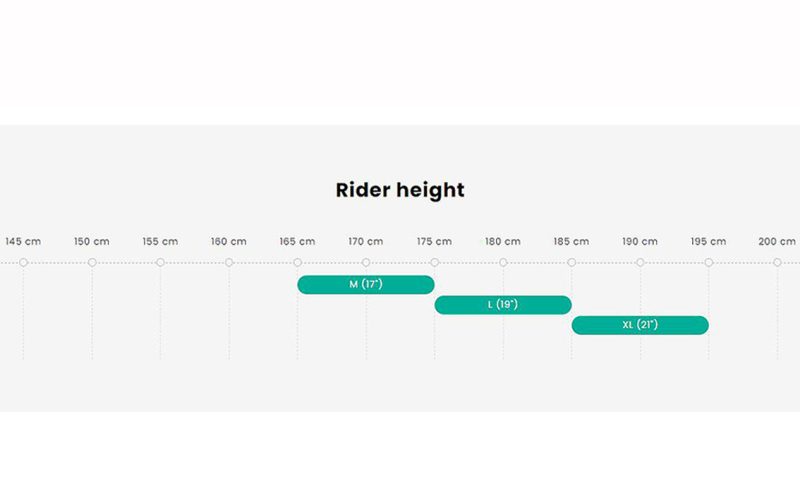800x500 pixels.
Task: Click the 165 cm circle marker
Action: click(297, 262)
